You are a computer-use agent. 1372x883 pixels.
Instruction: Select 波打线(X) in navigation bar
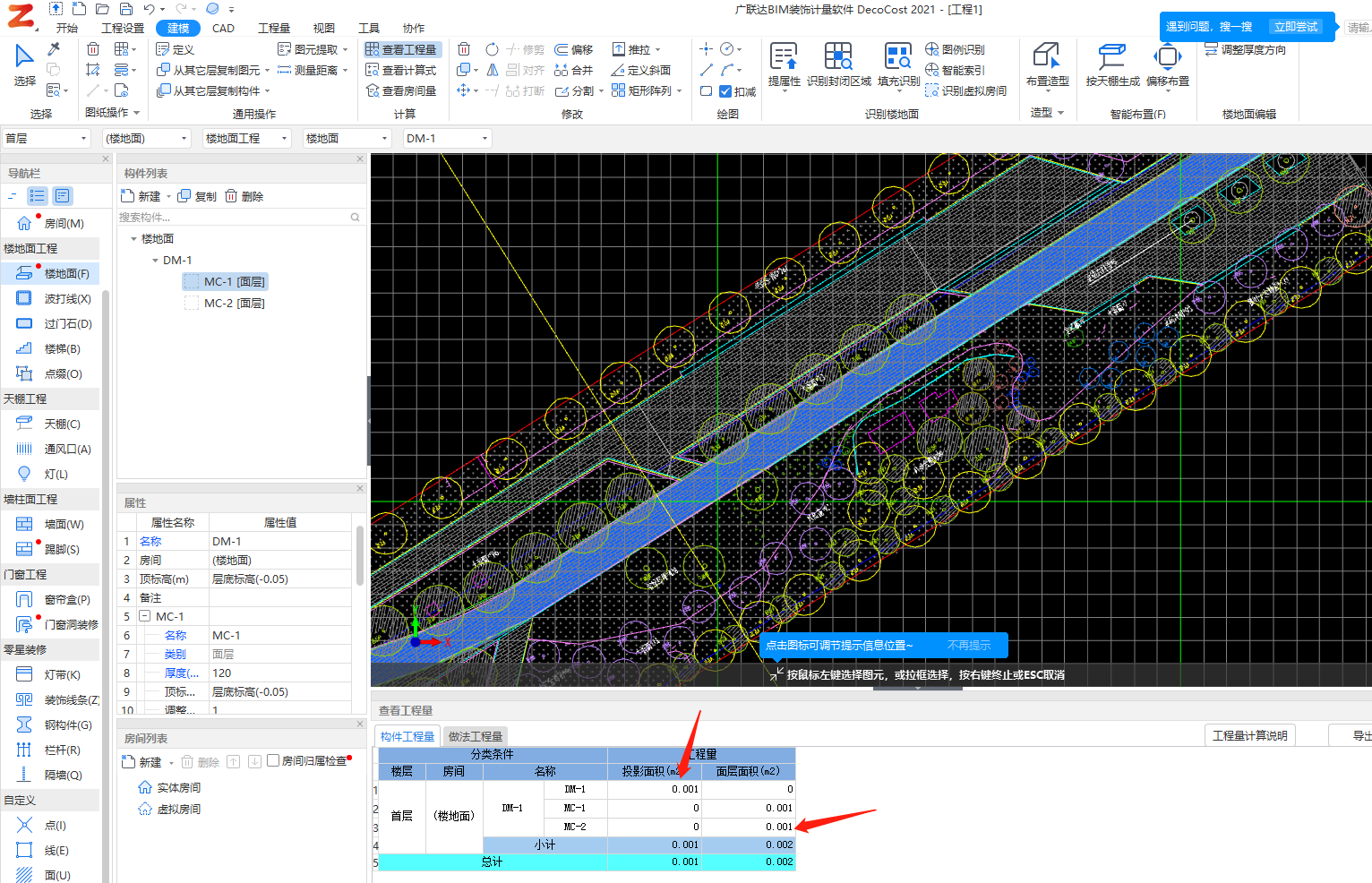[x=54, y=298]
